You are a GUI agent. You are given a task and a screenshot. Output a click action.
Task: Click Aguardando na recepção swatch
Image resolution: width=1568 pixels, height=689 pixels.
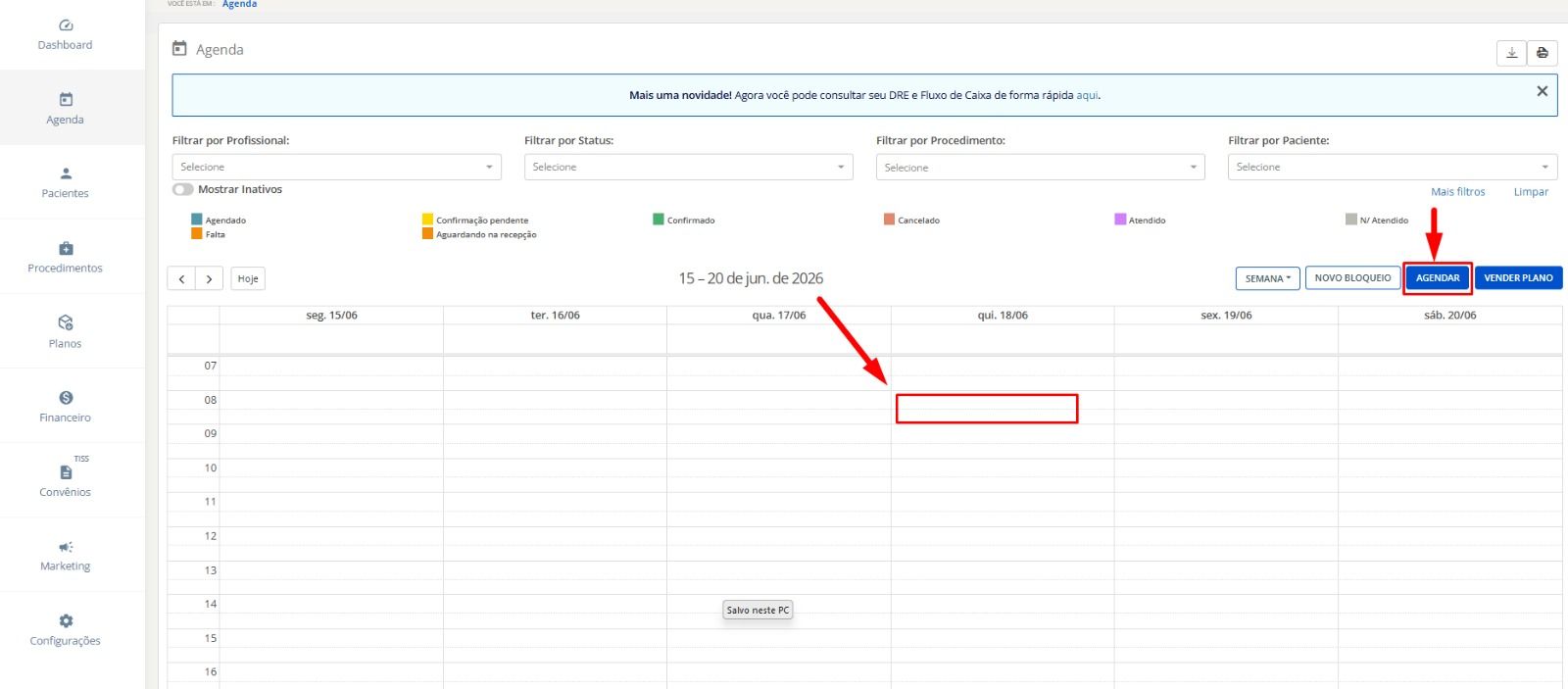coord(427,233)
